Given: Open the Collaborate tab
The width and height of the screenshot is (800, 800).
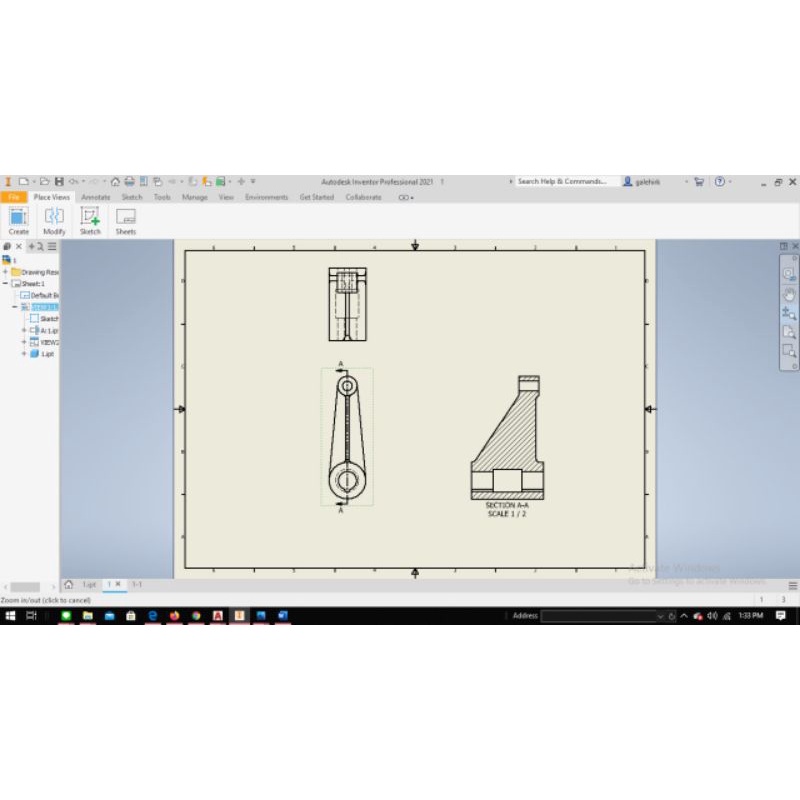Looking at the screenshot, I should tap(363, 197).
